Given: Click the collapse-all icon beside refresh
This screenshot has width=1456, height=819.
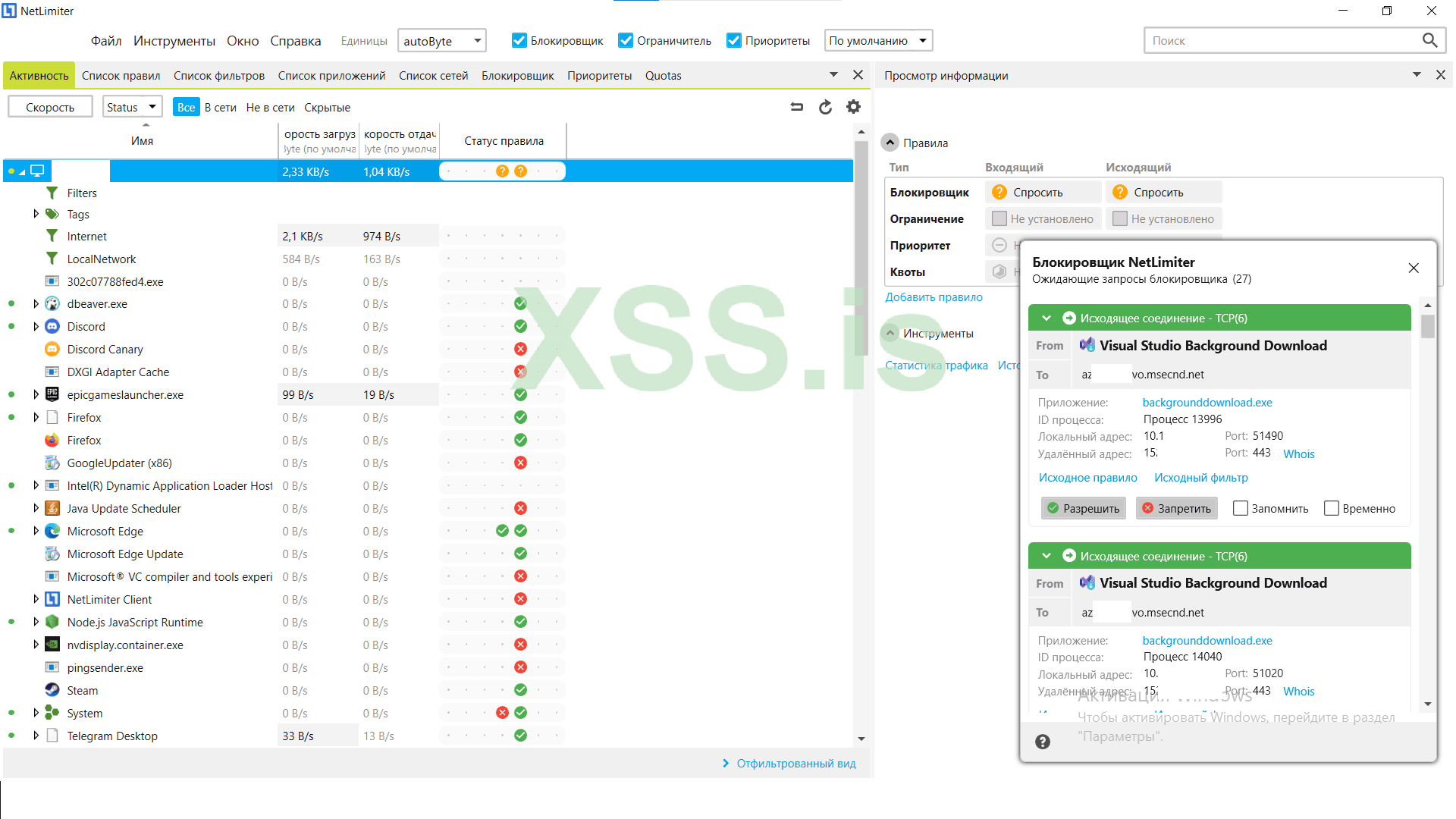Looking at the screenshot, I should tap(796, 107).
